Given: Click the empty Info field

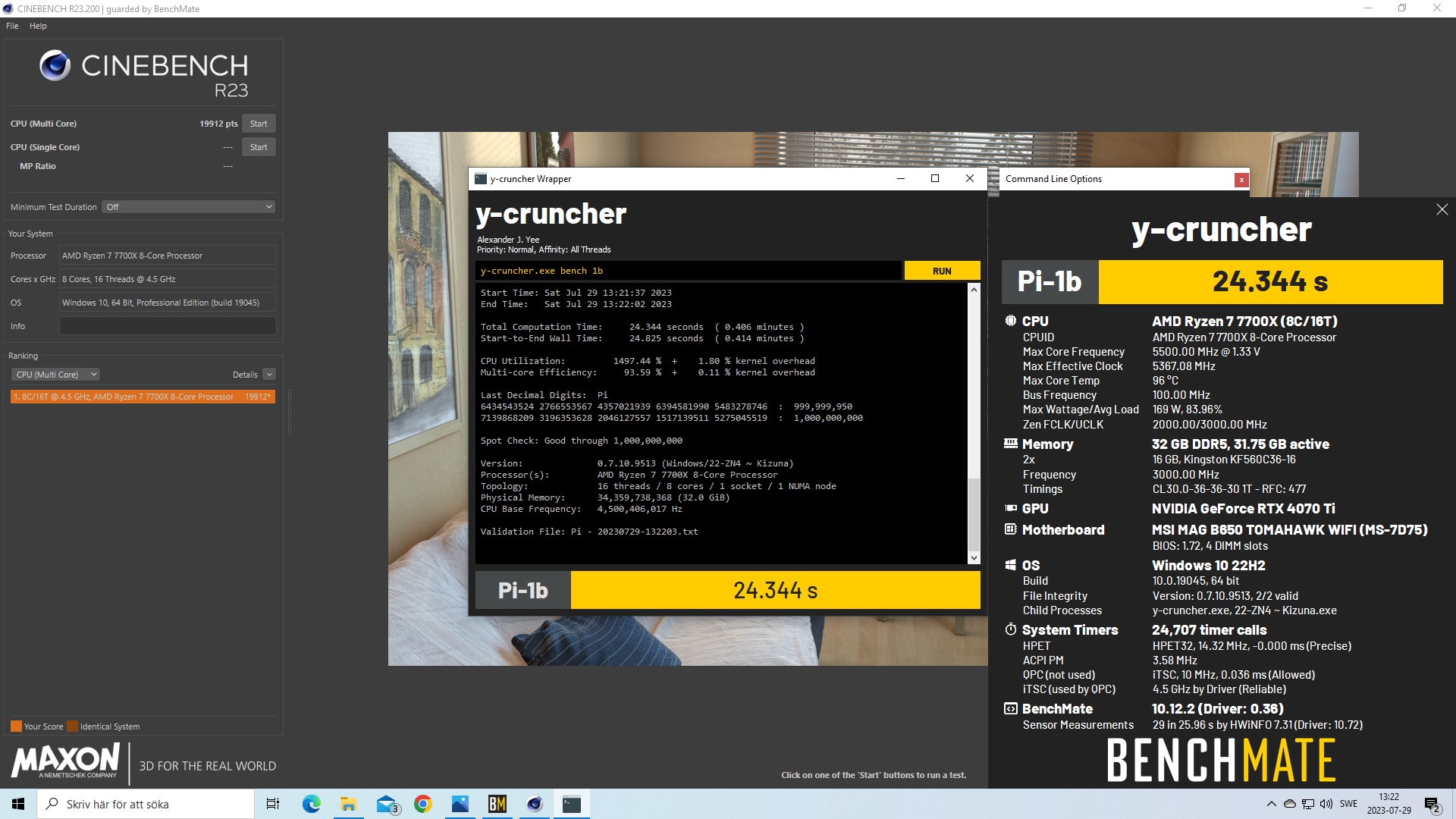Looking at the screenshot, I should coord(168,326).
